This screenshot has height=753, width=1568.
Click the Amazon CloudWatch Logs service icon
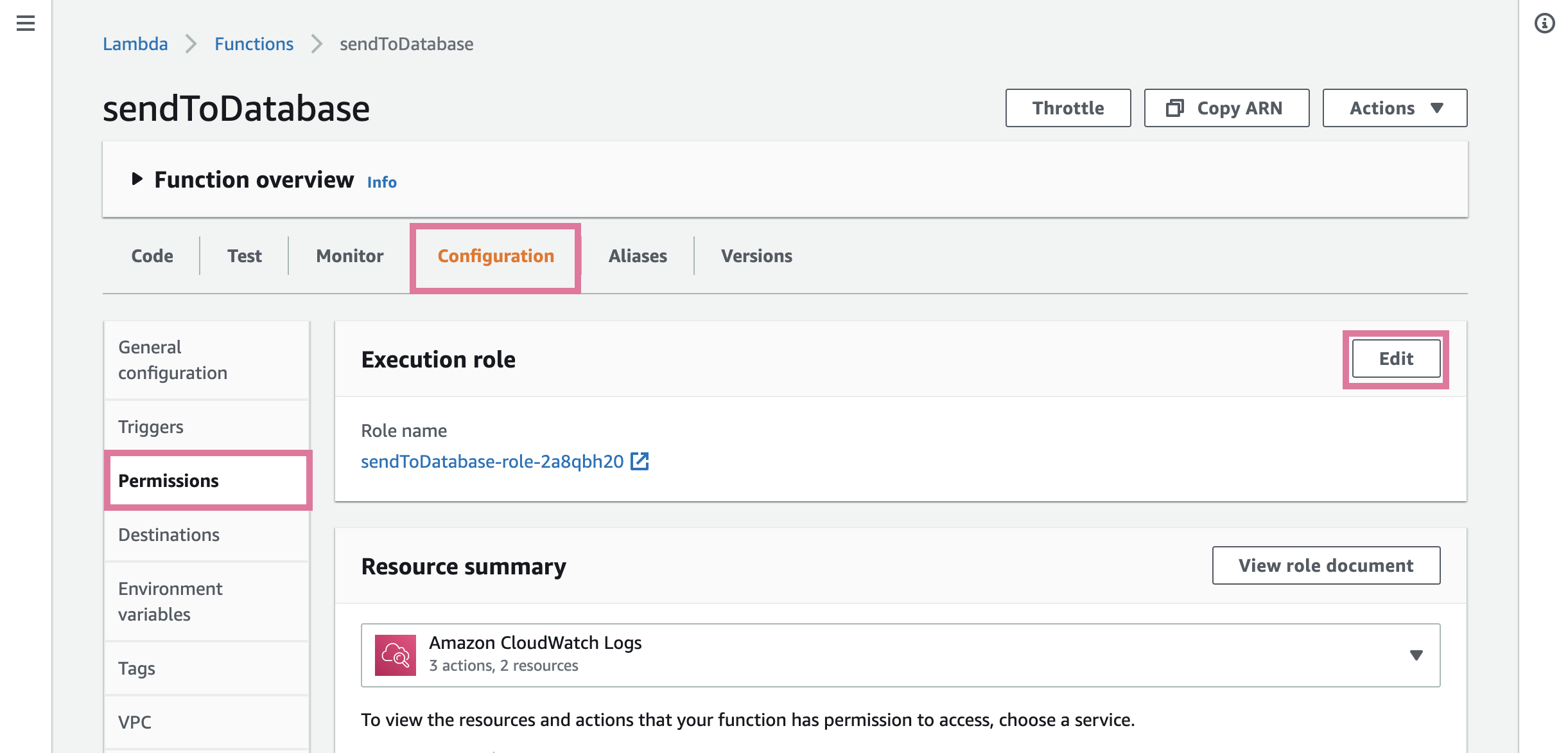(396, 655)
